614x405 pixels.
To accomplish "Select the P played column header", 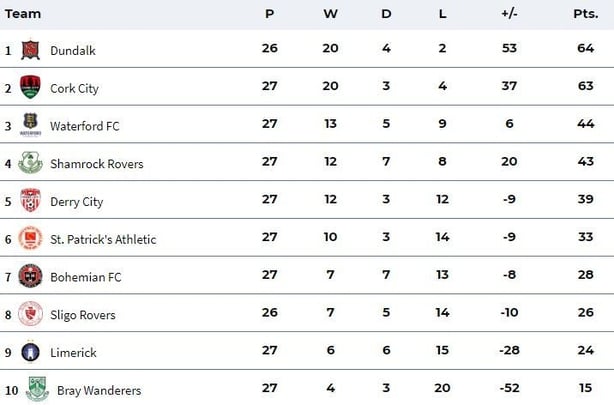I will 269,14.
